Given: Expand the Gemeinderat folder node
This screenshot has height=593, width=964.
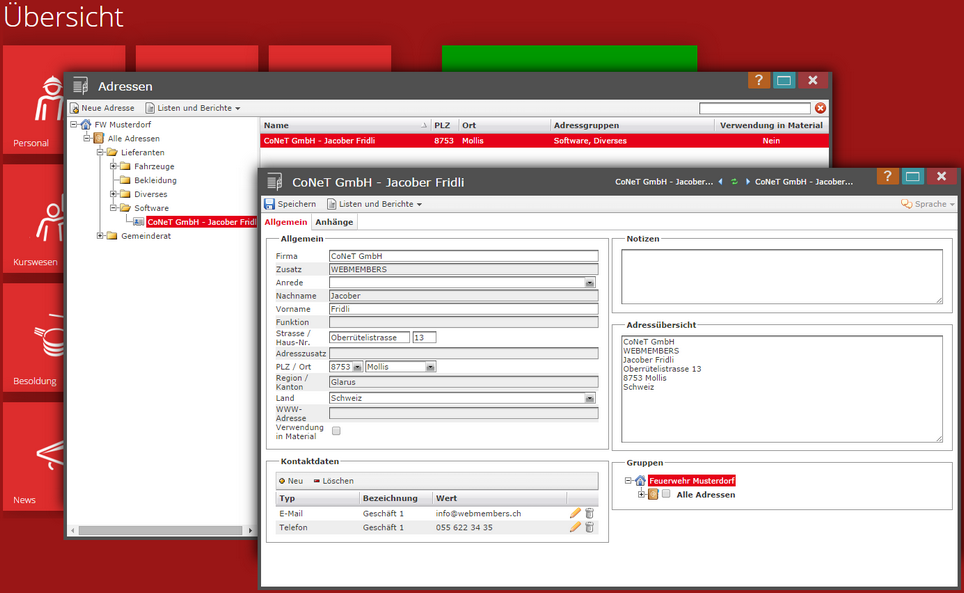Looking at the screenshot, I should click(100, 236).
